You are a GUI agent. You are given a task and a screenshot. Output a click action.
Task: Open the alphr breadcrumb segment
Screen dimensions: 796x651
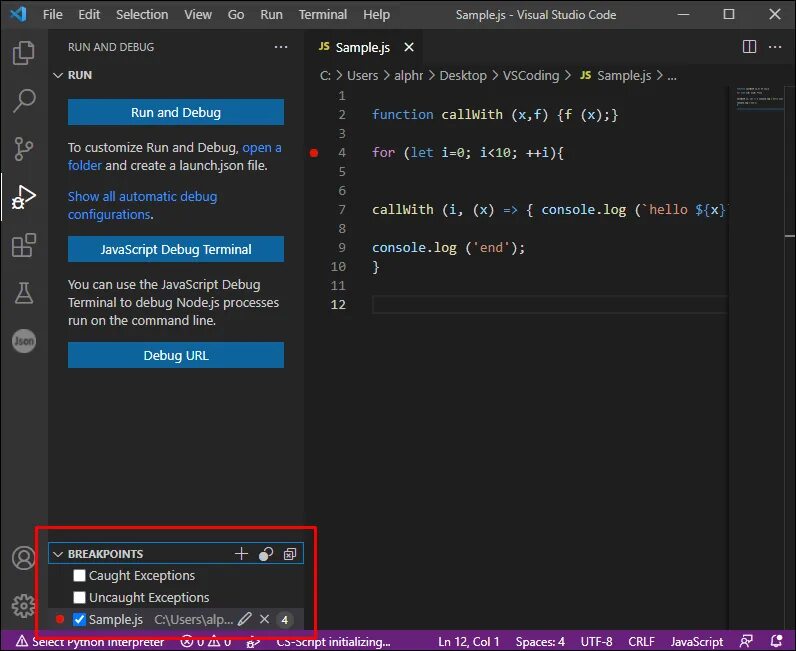[409, 76]
